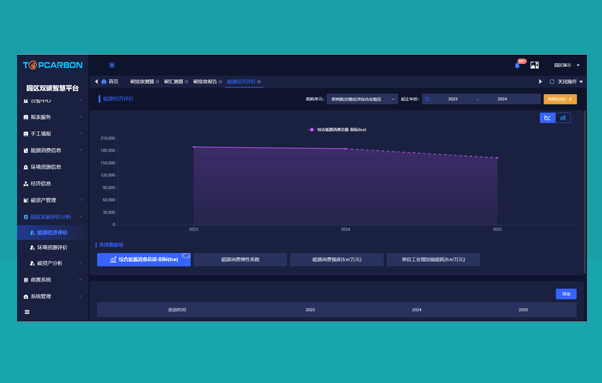Screen dimensions: 602x383
Task: Toggle the purple chart legend marker
Action: (312, 130)
